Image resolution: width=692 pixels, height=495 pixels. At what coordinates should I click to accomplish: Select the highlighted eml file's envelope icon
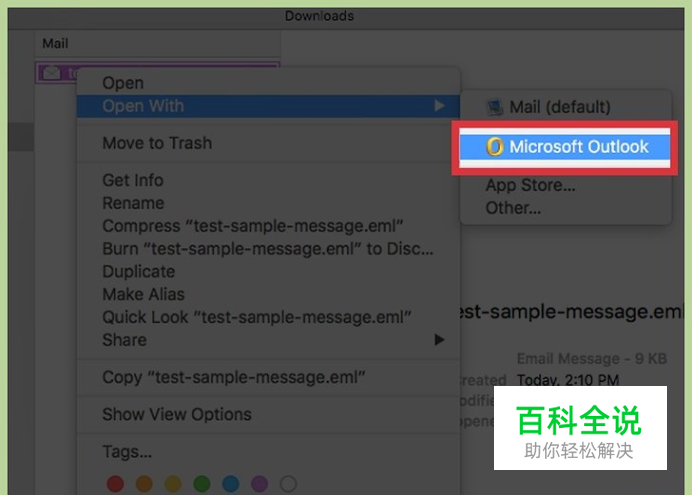pyautogui.click(x=52, y=72)
